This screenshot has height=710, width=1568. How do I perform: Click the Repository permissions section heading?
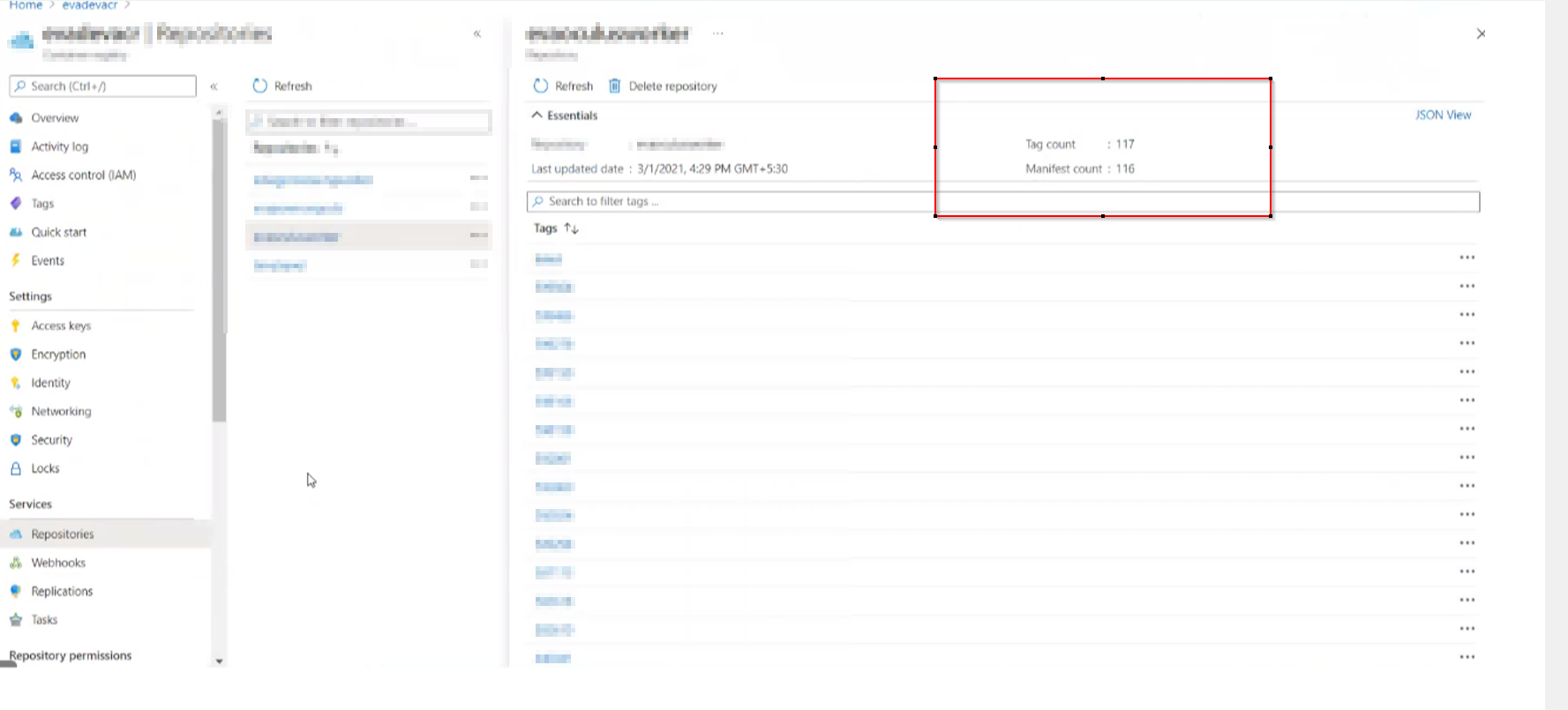click(71, 655)
